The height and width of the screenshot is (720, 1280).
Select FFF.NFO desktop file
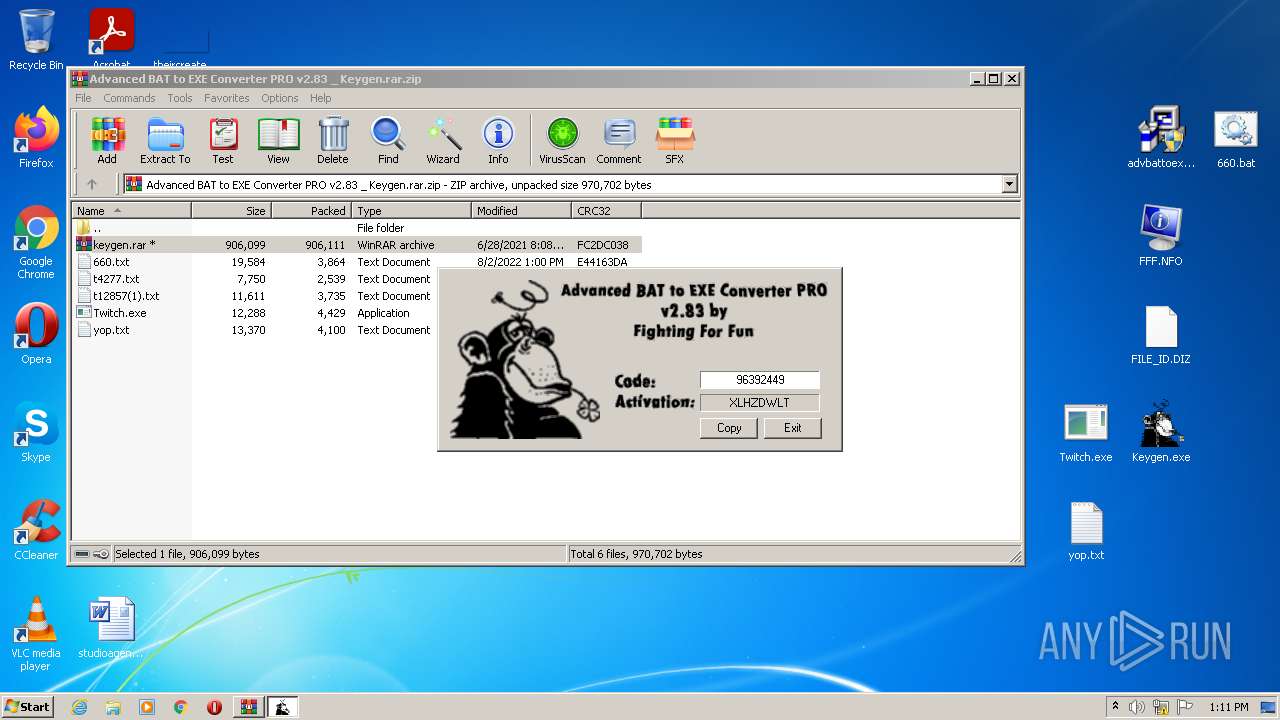tap(1161, 236)
